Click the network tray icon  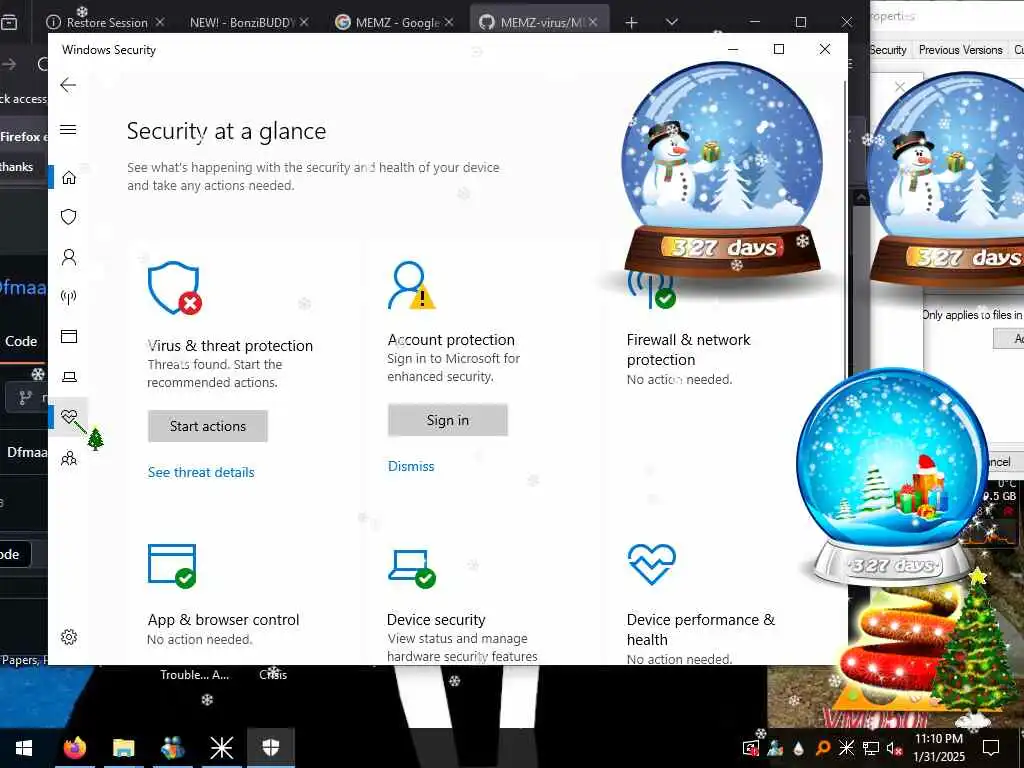pyautogui.click(x=870, y=748)
